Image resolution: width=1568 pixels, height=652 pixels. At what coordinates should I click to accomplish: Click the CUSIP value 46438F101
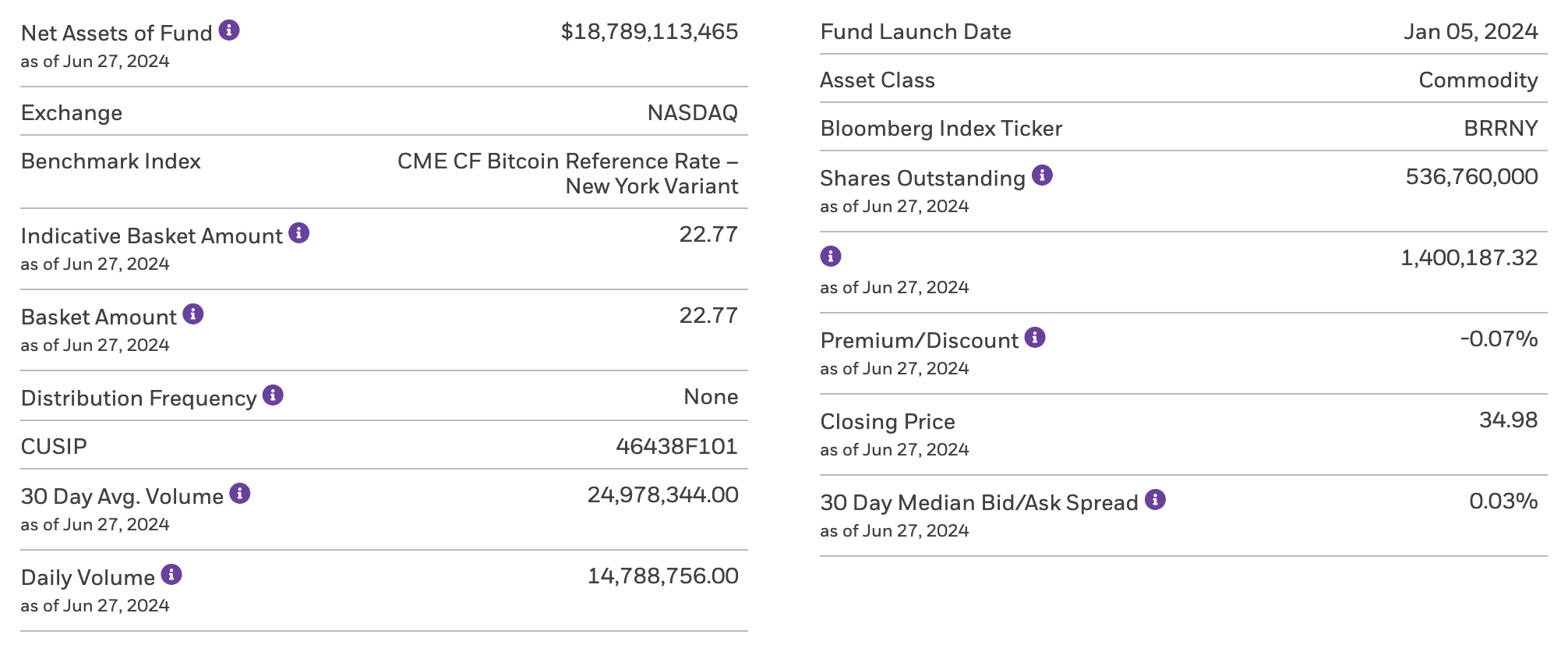[676, 446]
